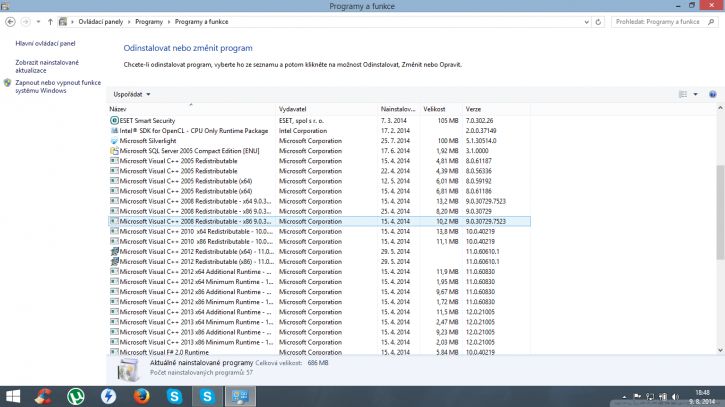Expand address bar history dropdown
The width and height of the screenshot is (725, 407).
[x=586, y=22]
